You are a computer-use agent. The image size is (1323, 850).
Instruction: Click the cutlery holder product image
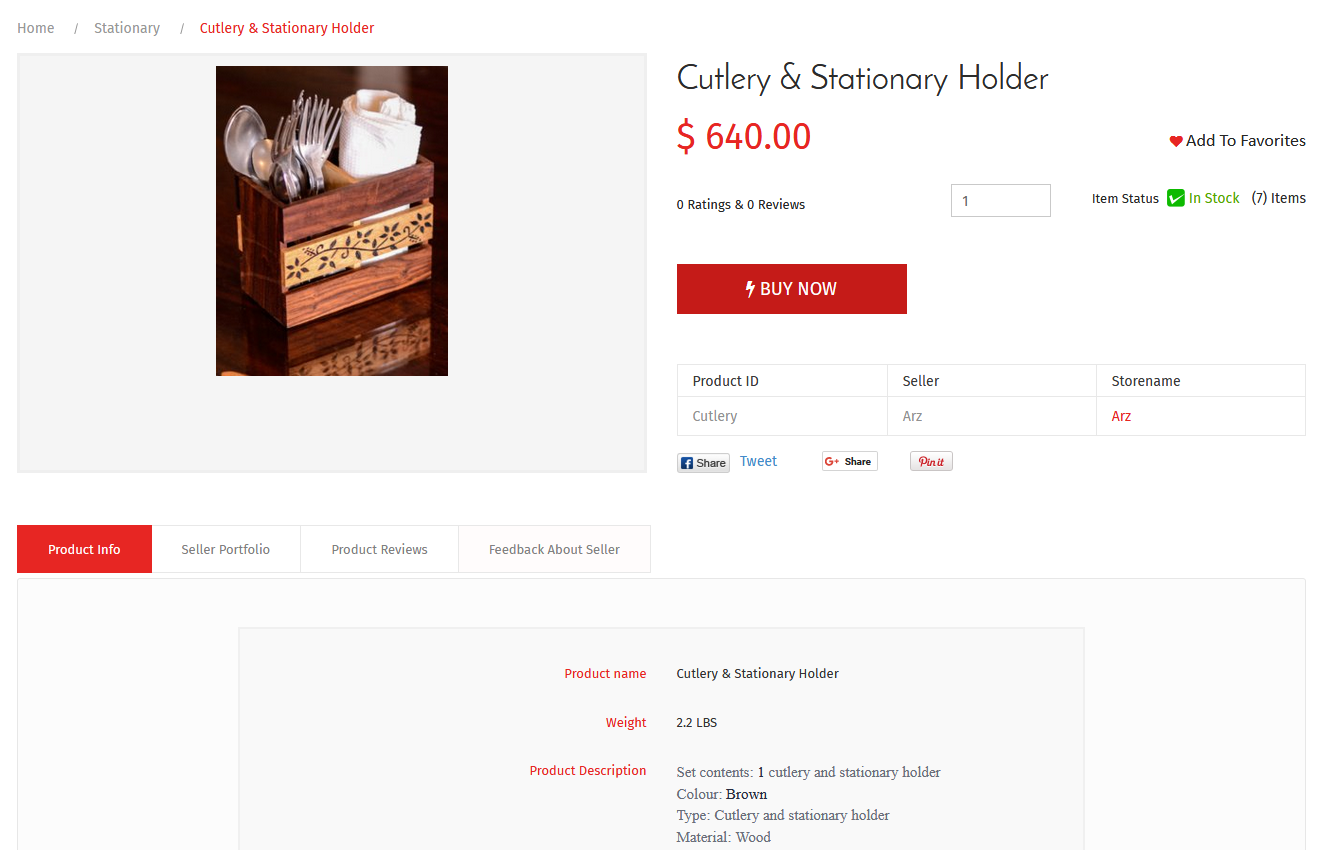coord(332,221)
